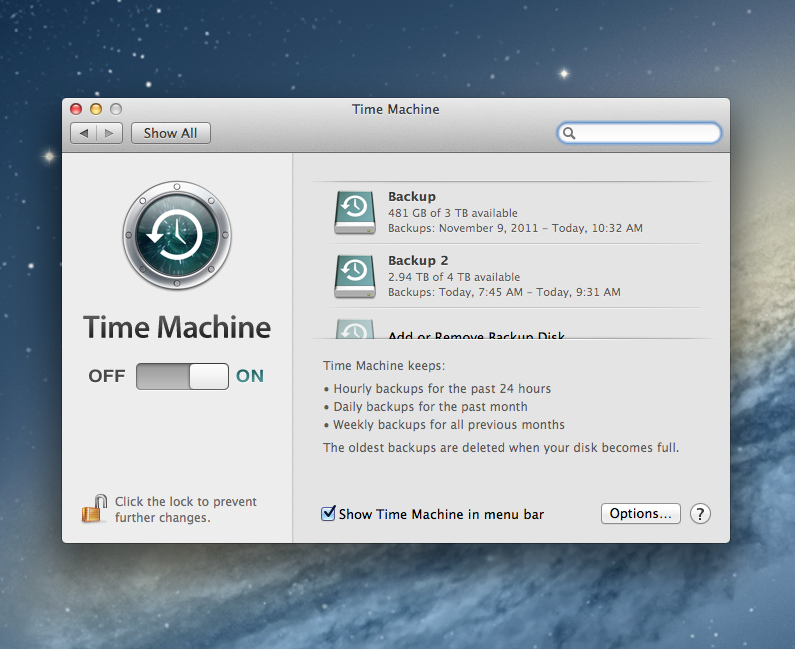This screenshot has width=795, height=649.
Task: Click the Time Machine window title bar
Action: pos(395,109)
